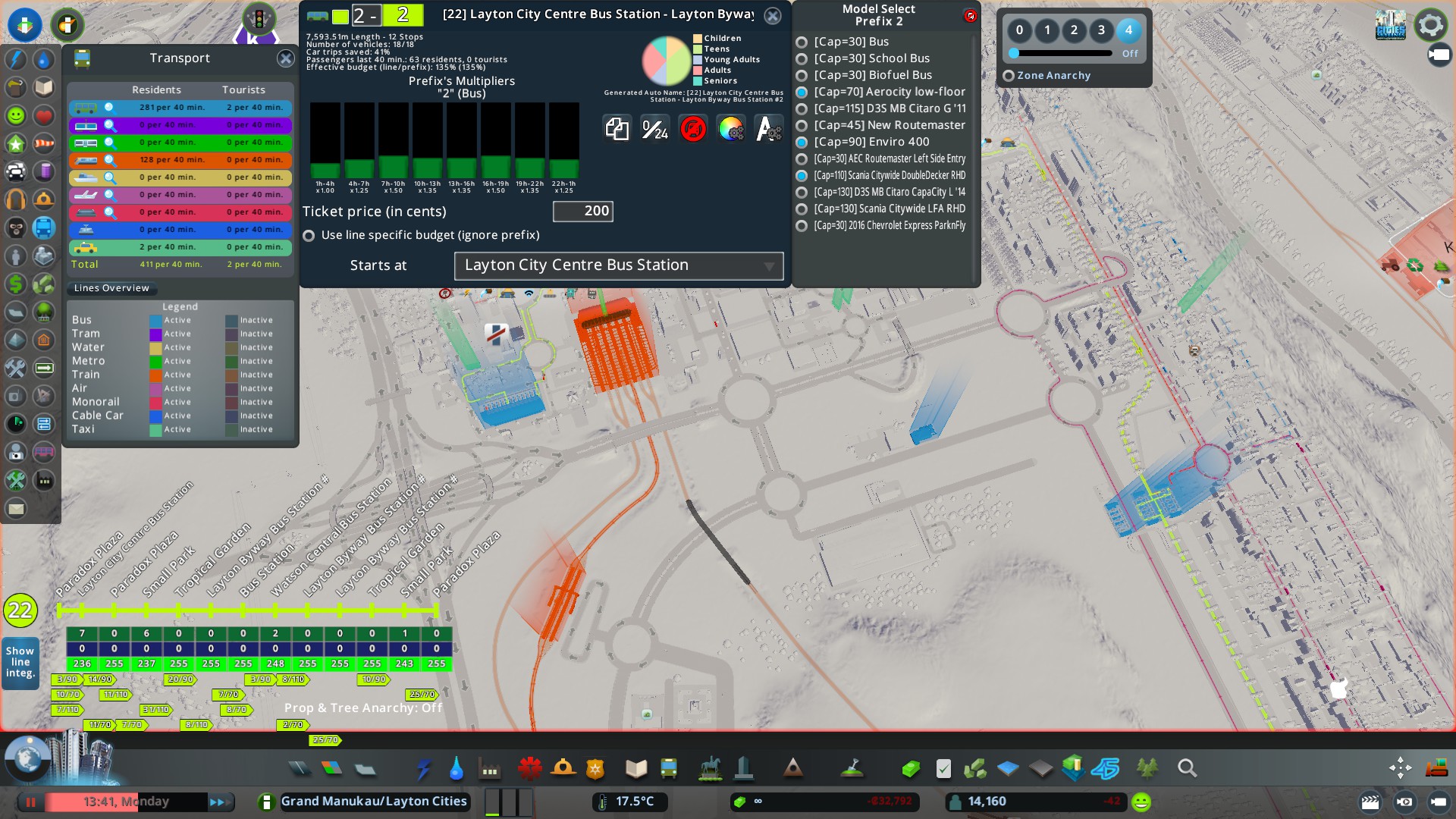Open Public Transport bus icon in toolbar
The width and height of the screenshot is (1456, 819).
(669, 769)
